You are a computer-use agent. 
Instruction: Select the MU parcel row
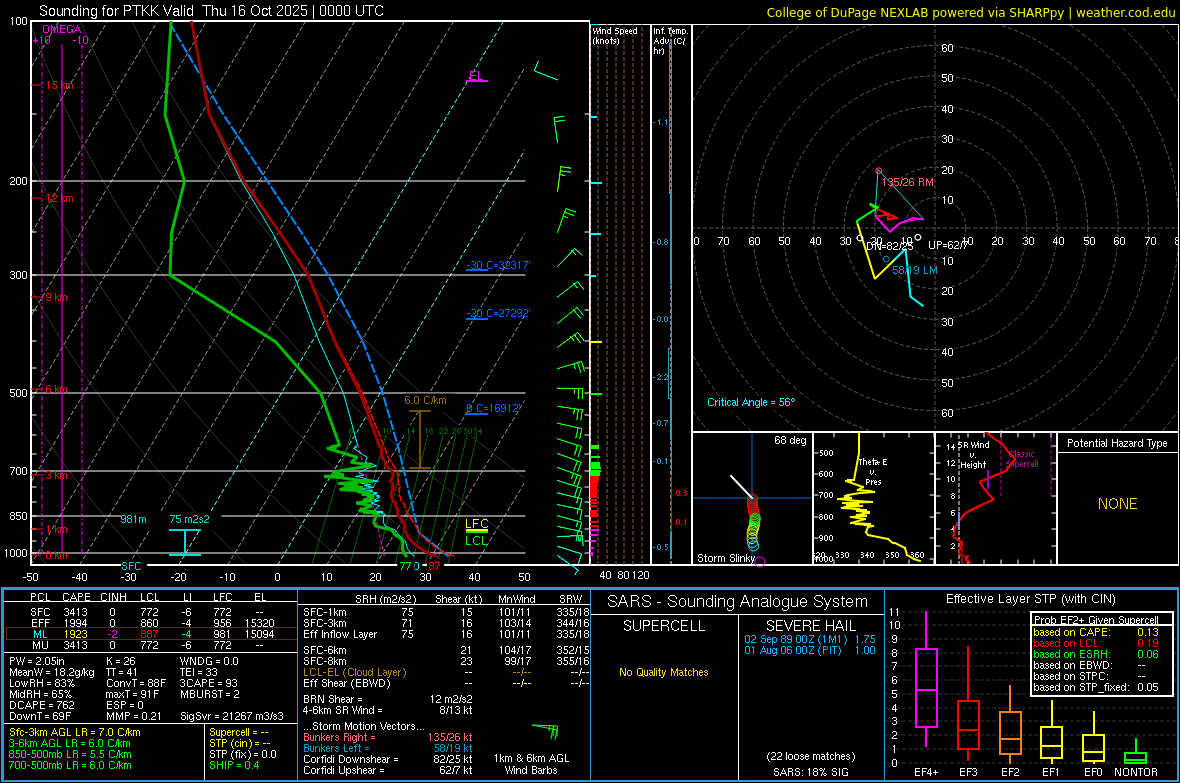(151, 645)
